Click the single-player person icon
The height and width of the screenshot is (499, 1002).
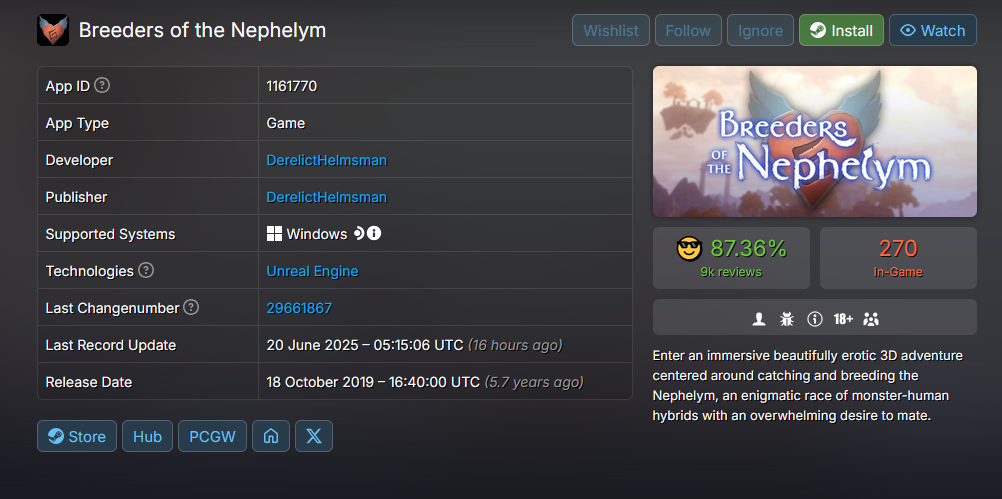759,319
